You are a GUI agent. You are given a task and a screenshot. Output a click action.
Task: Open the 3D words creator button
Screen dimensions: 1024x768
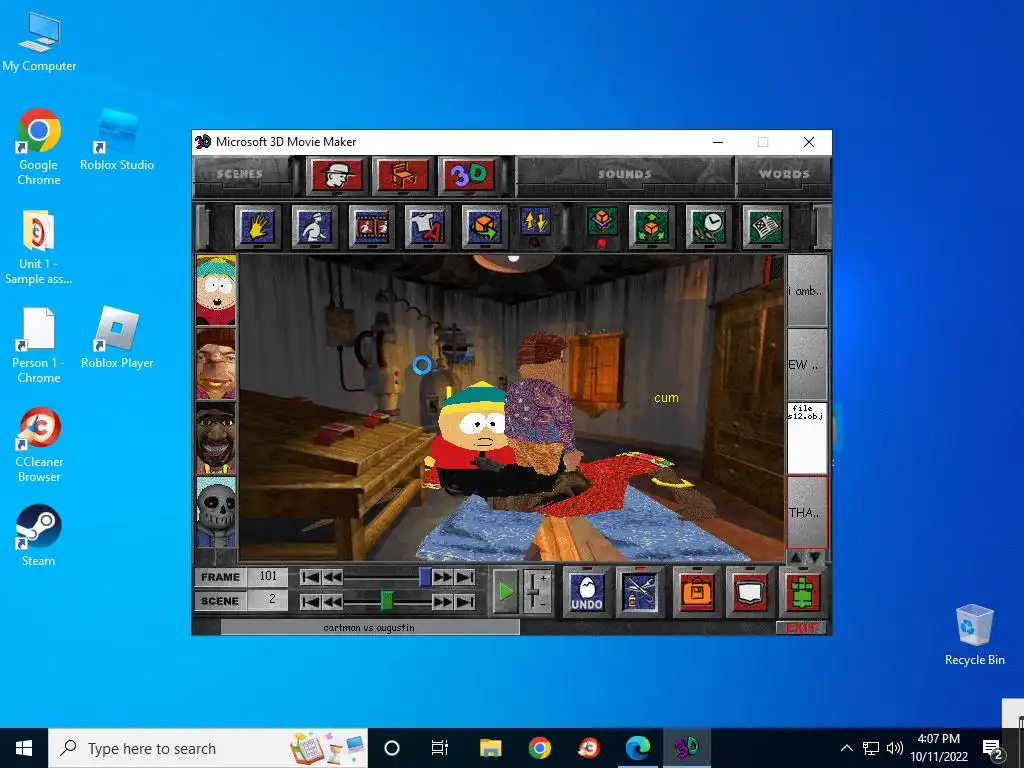point(468,174)
